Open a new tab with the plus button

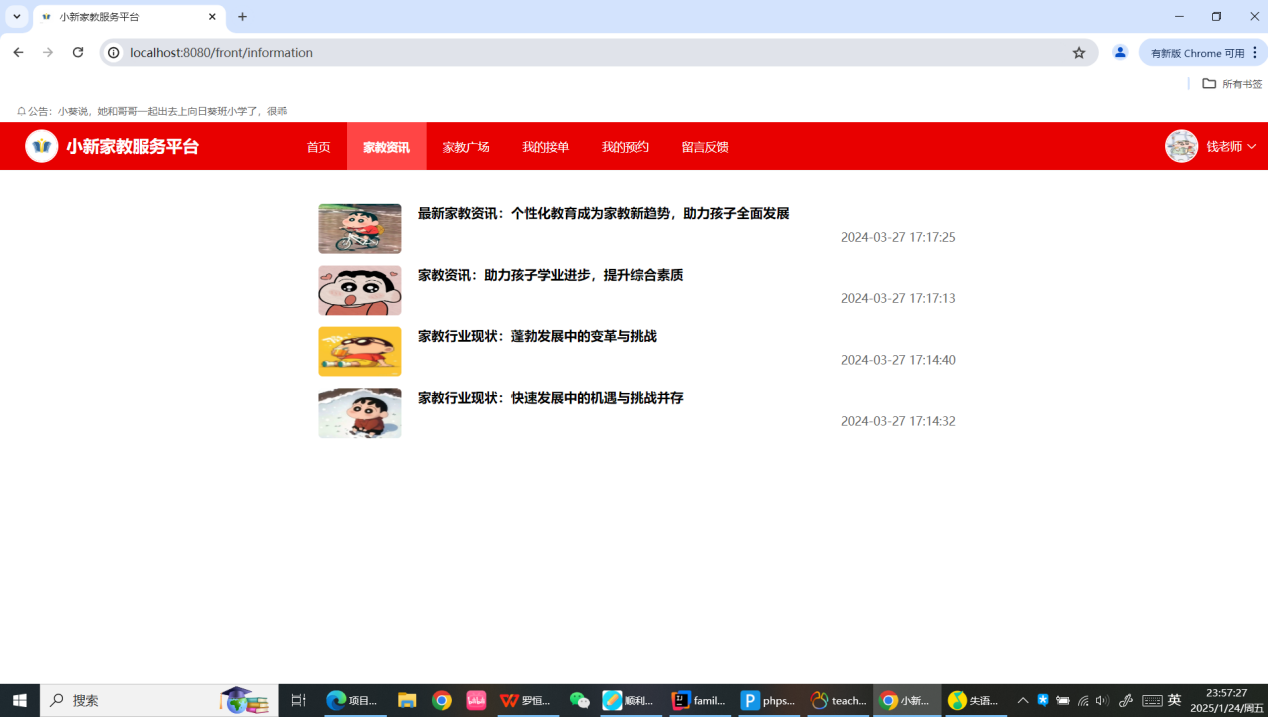242,17
